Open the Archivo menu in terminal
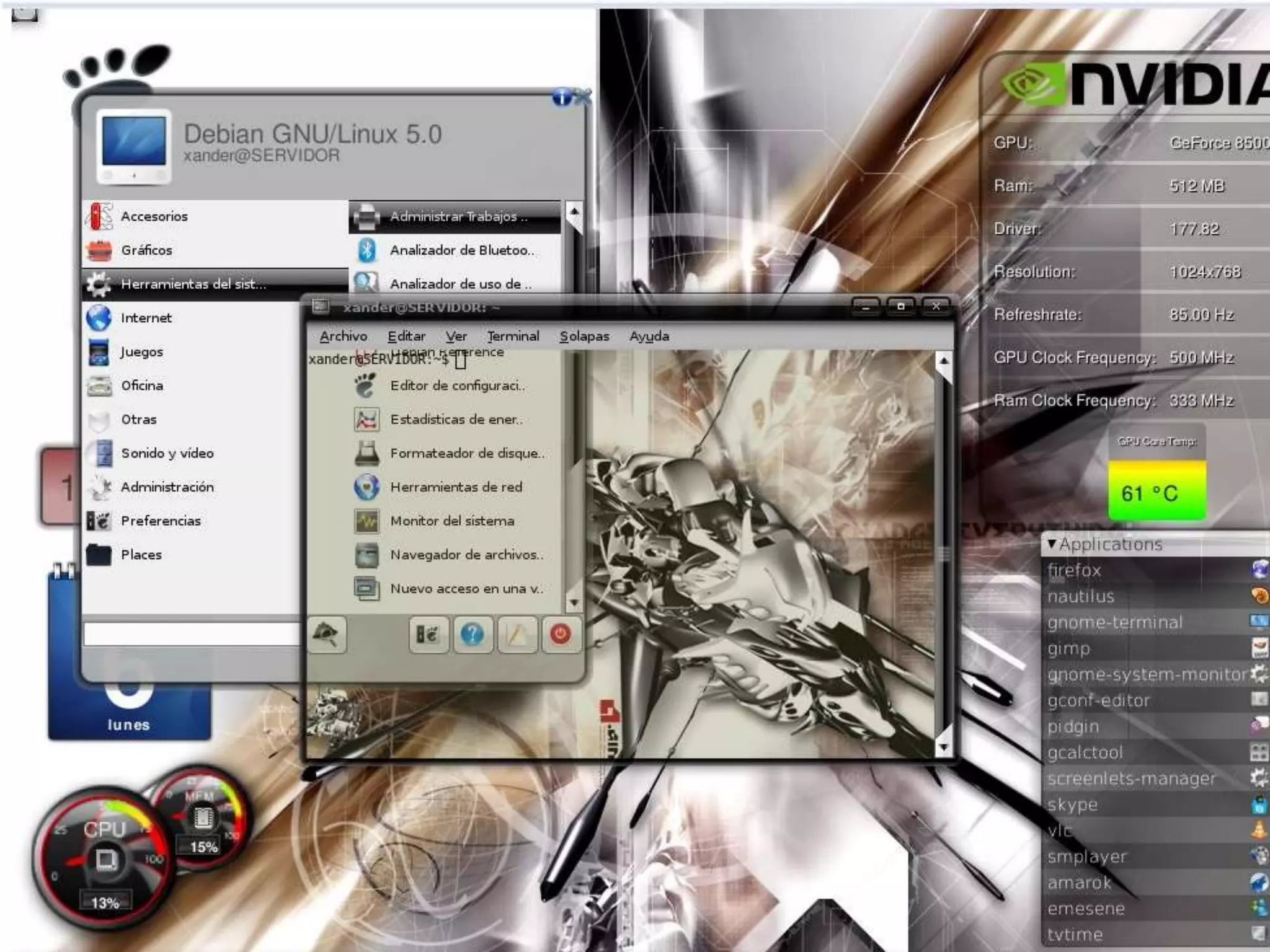Image resolution: width=1270 pixels, height=952 pixels. [343, 336]
